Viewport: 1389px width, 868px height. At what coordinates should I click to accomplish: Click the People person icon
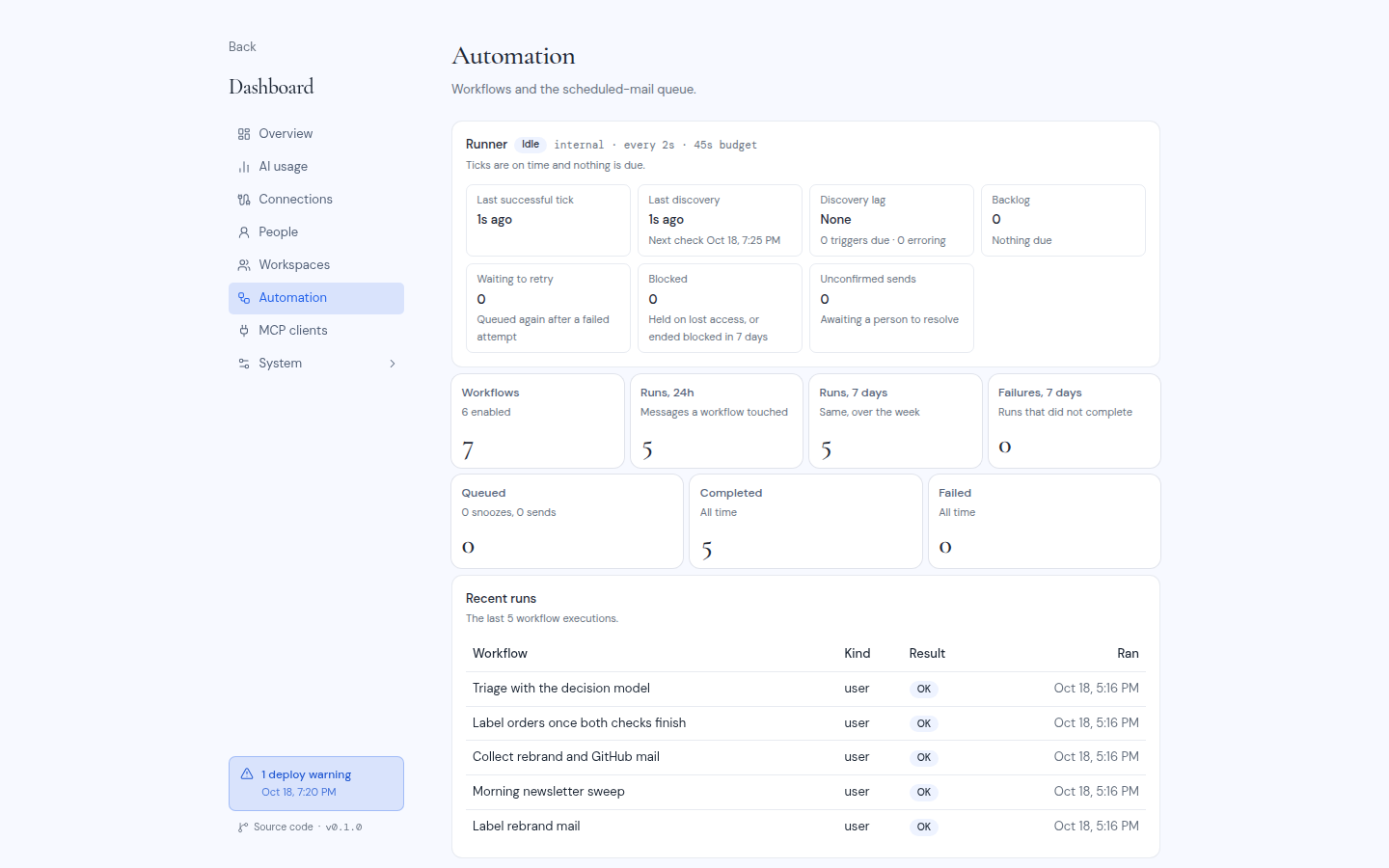click(x=244, y=232)
